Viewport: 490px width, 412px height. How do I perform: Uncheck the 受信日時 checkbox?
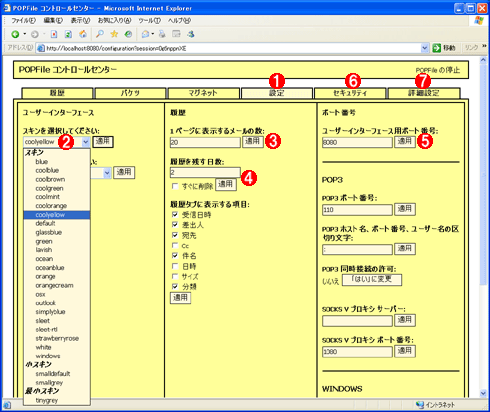tap(175, 215)
